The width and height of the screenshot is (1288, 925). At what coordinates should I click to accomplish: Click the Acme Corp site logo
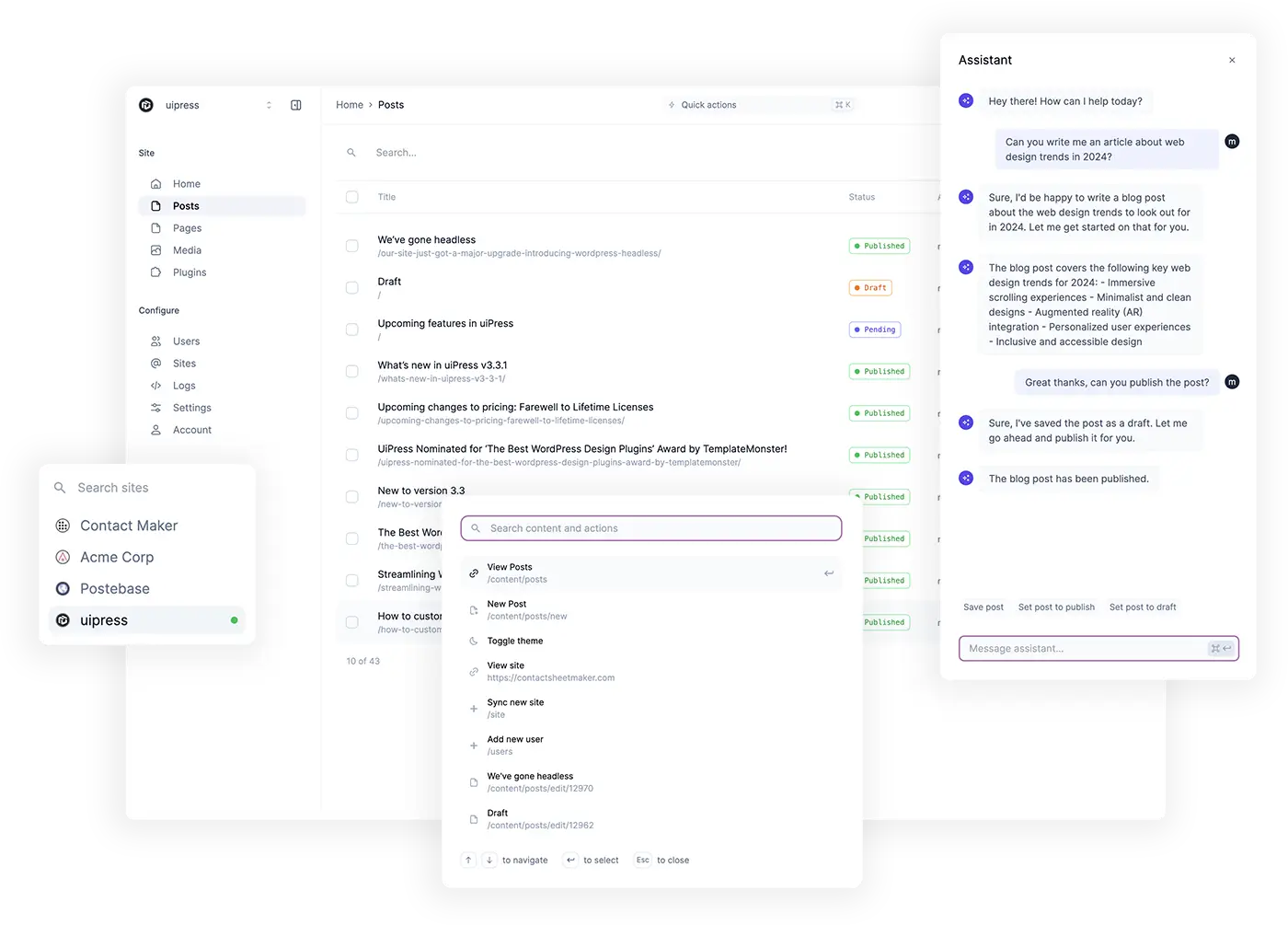[63, 557]
